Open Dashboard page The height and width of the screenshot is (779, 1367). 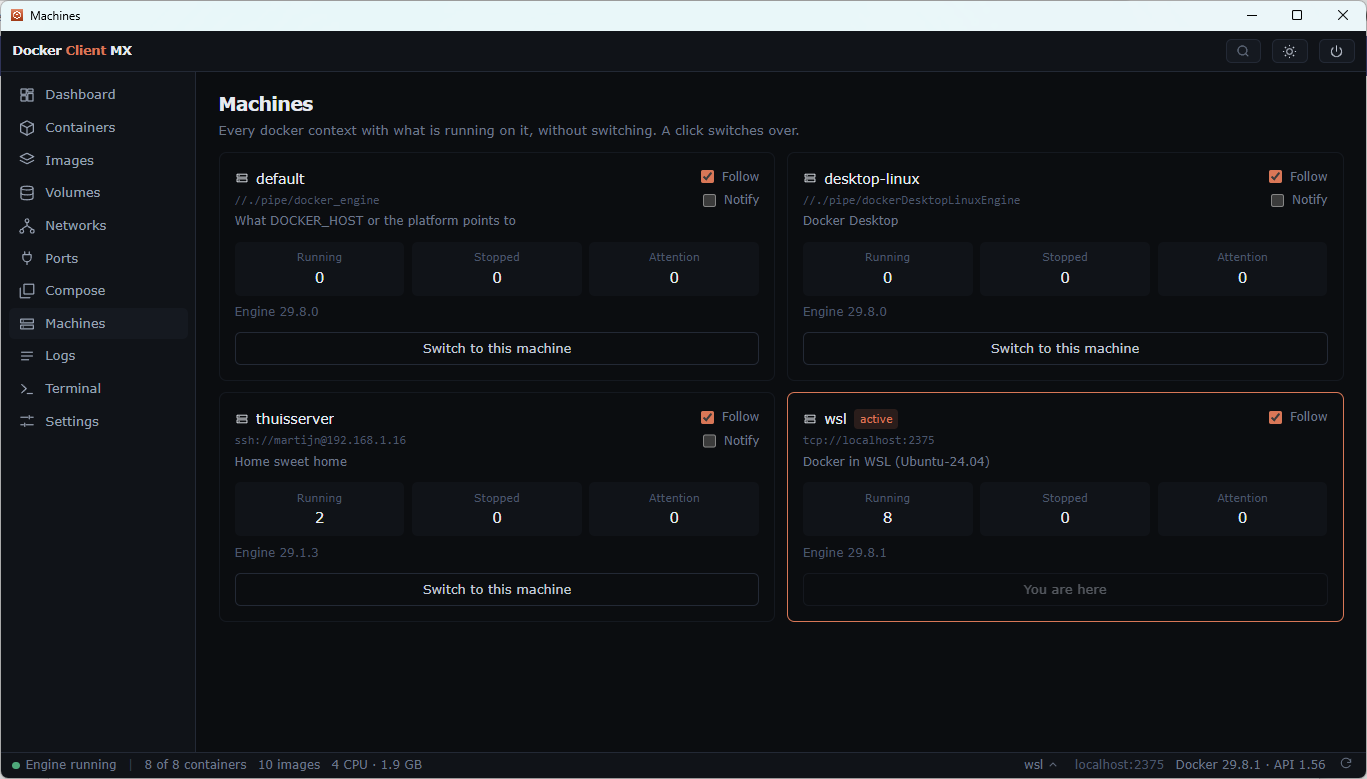pos(98,95)
